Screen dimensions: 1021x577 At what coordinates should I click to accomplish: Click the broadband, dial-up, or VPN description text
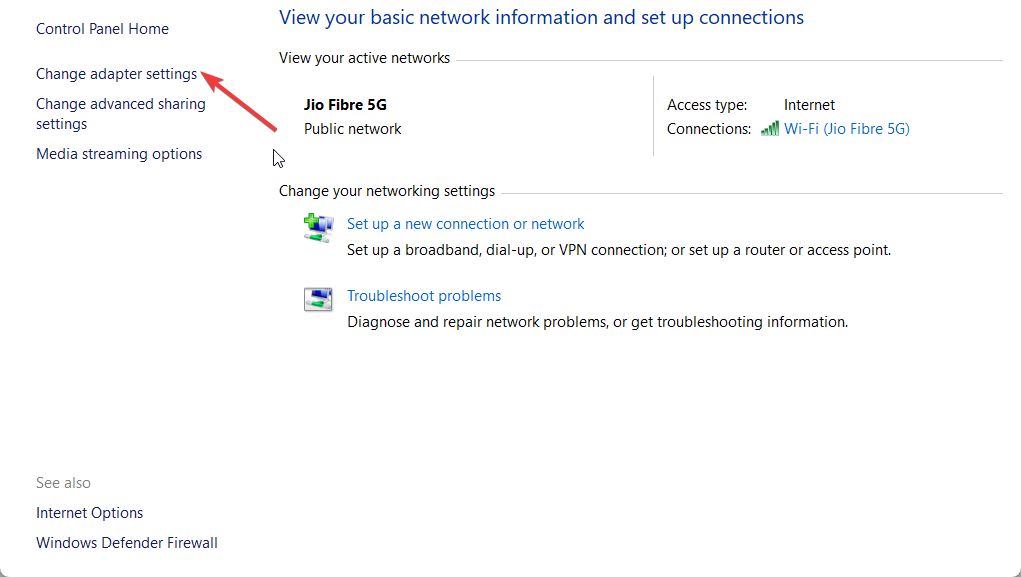tap(618, 250)
